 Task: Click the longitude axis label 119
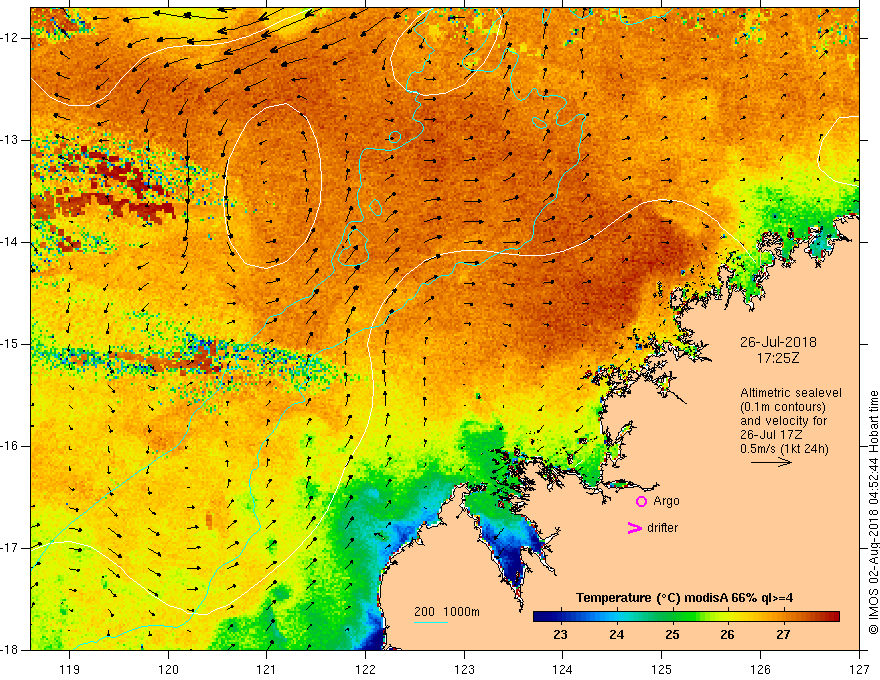(x=70, y=669)
